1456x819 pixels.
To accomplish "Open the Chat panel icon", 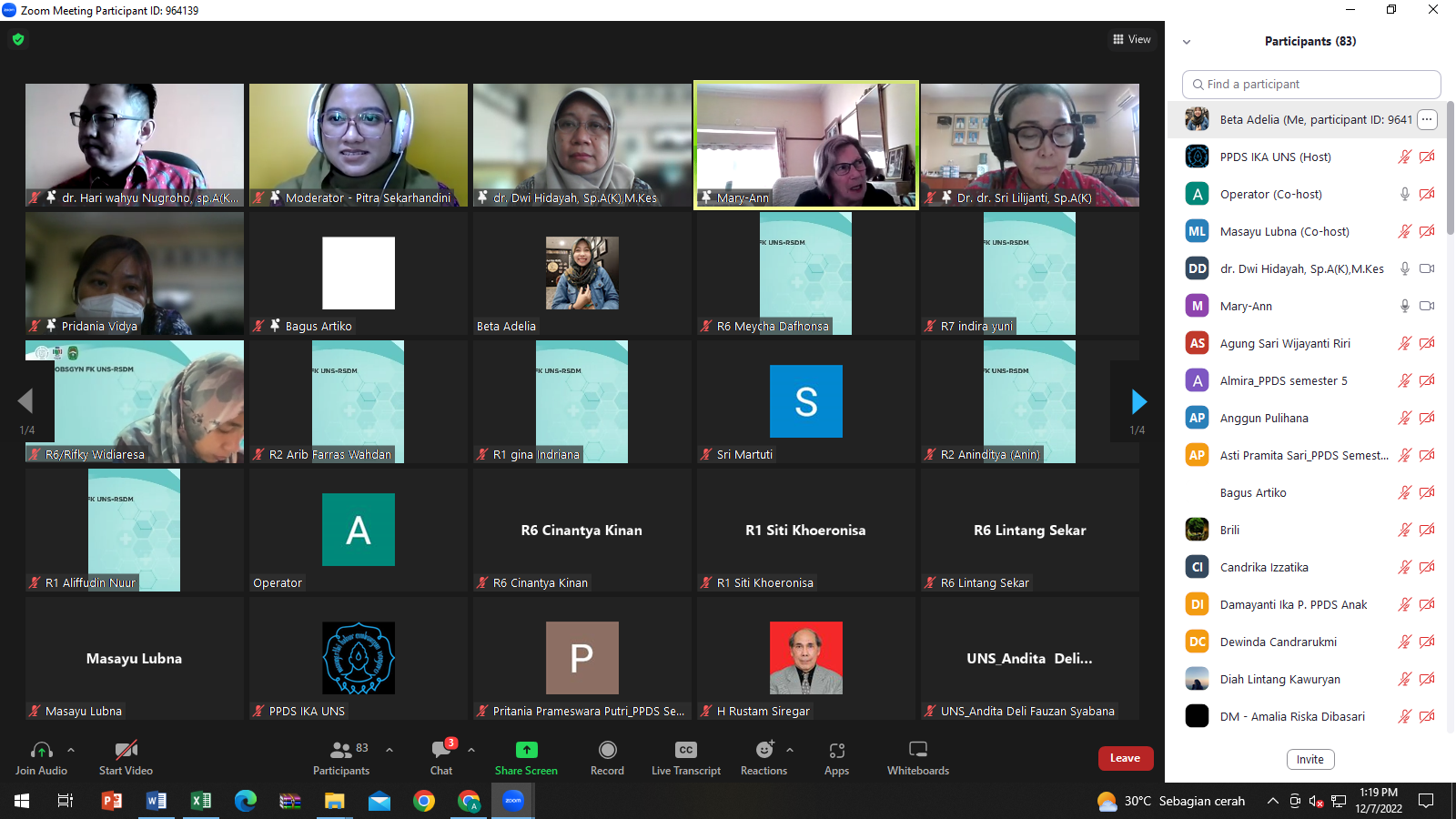I will coord(441,750).
